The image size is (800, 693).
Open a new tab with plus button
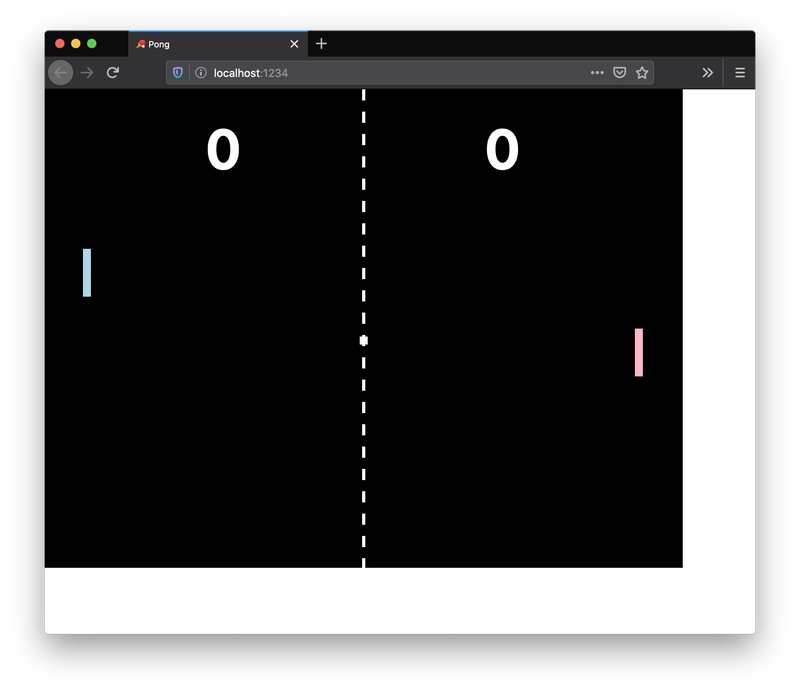coord(321,44)
